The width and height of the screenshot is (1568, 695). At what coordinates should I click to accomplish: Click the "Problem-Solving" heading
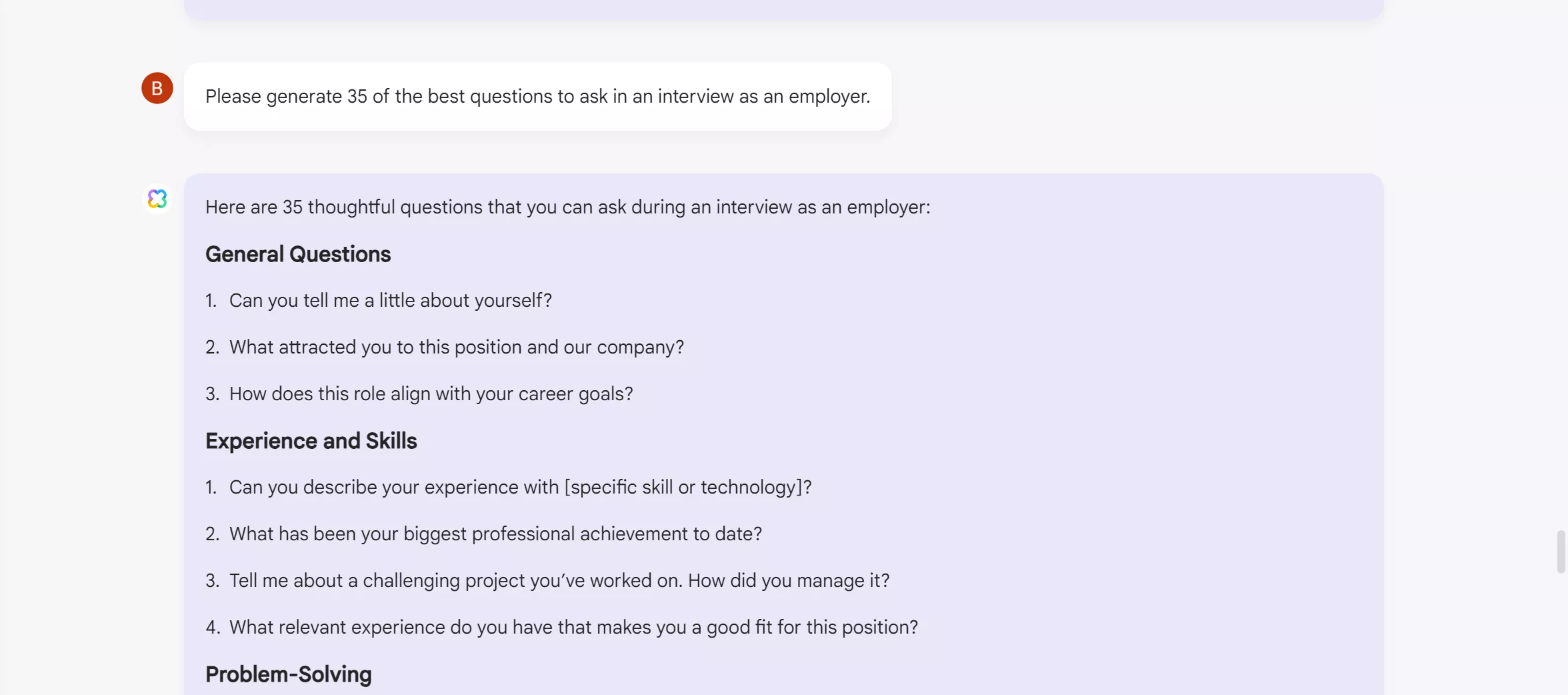288,674
